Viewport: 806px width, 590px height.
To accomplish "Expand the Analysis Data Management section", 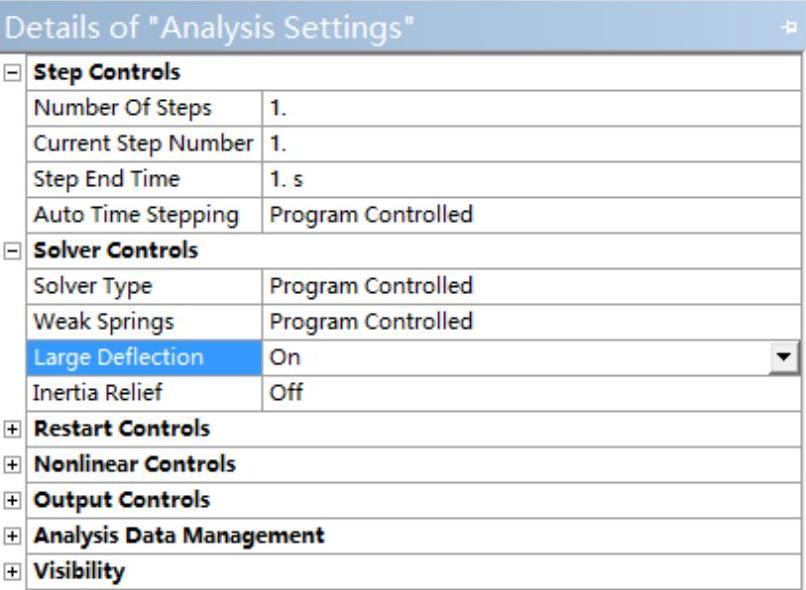I will 12,536.
